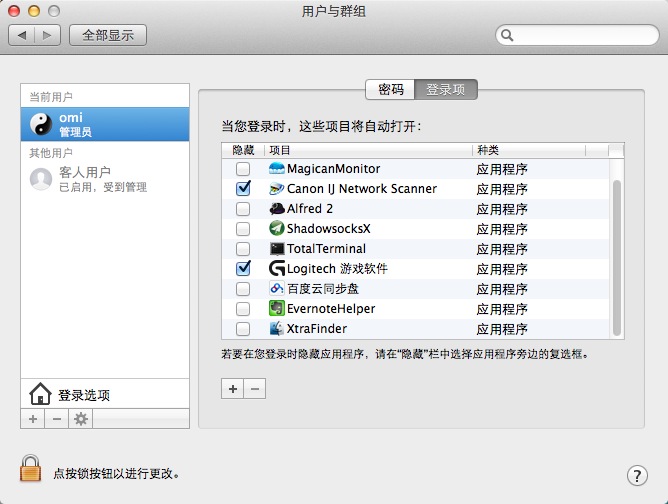Switch to the 密码 tab

coord(390,89)
